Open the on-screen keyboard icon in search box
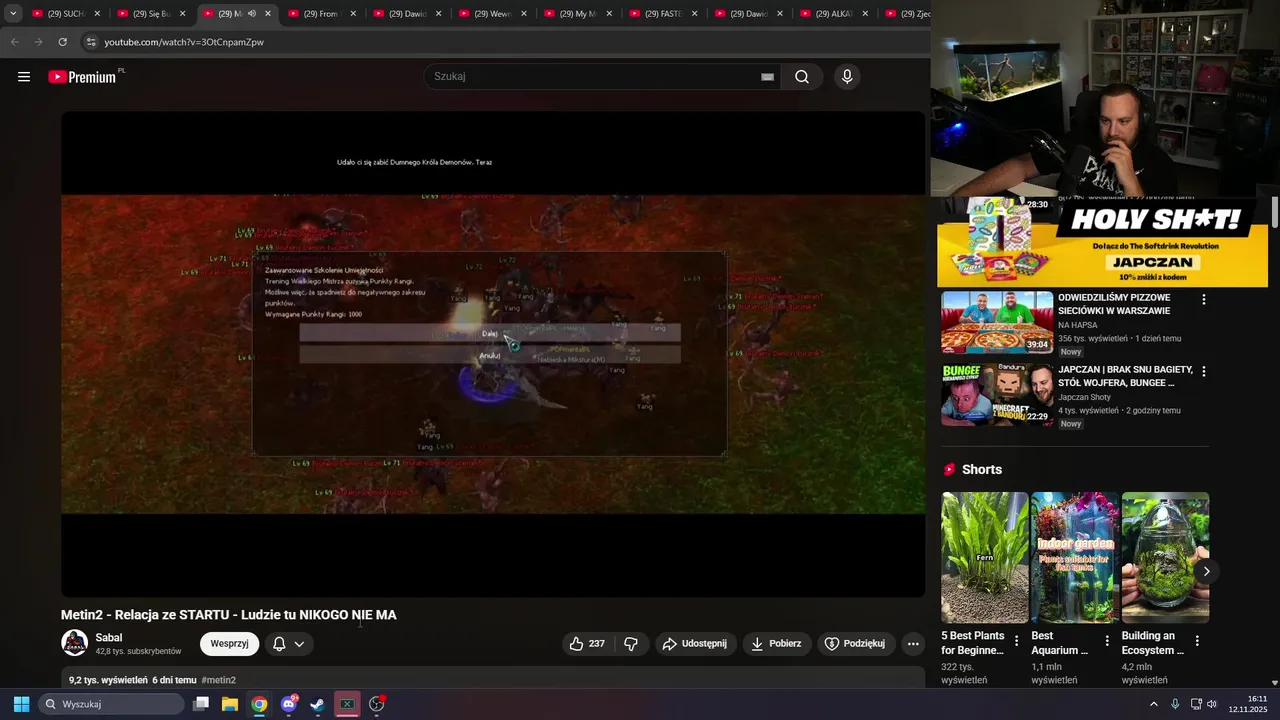1280x720 pixels. 767,77
